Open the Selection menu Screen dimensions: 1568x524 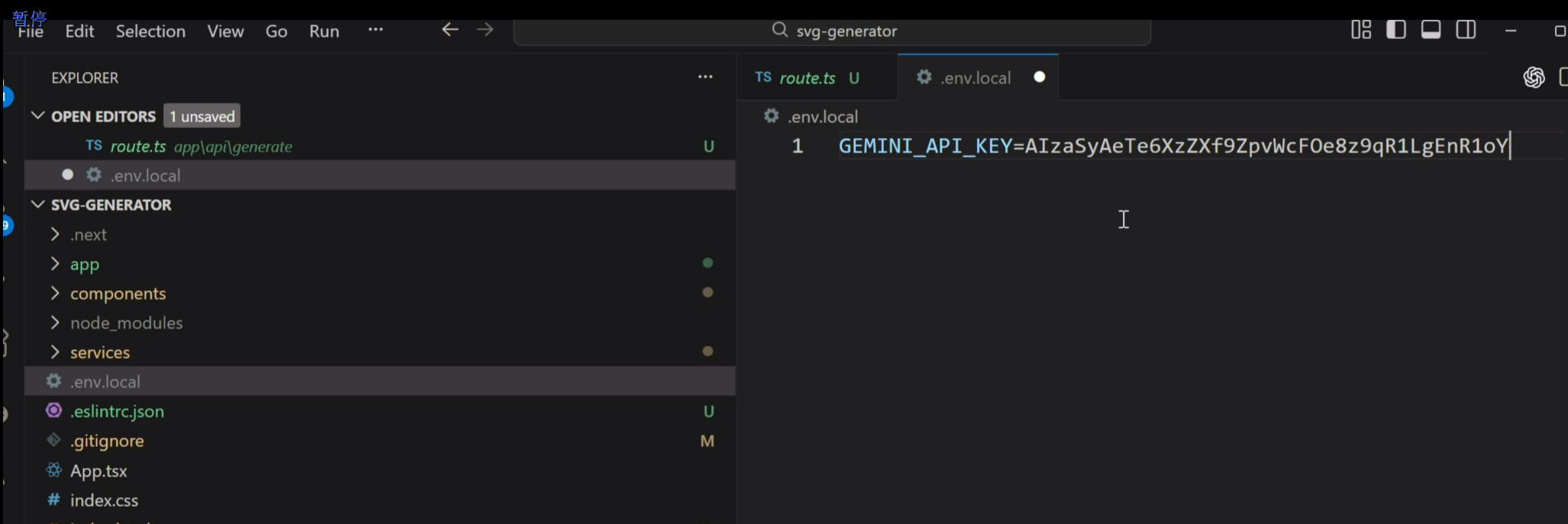150,31
